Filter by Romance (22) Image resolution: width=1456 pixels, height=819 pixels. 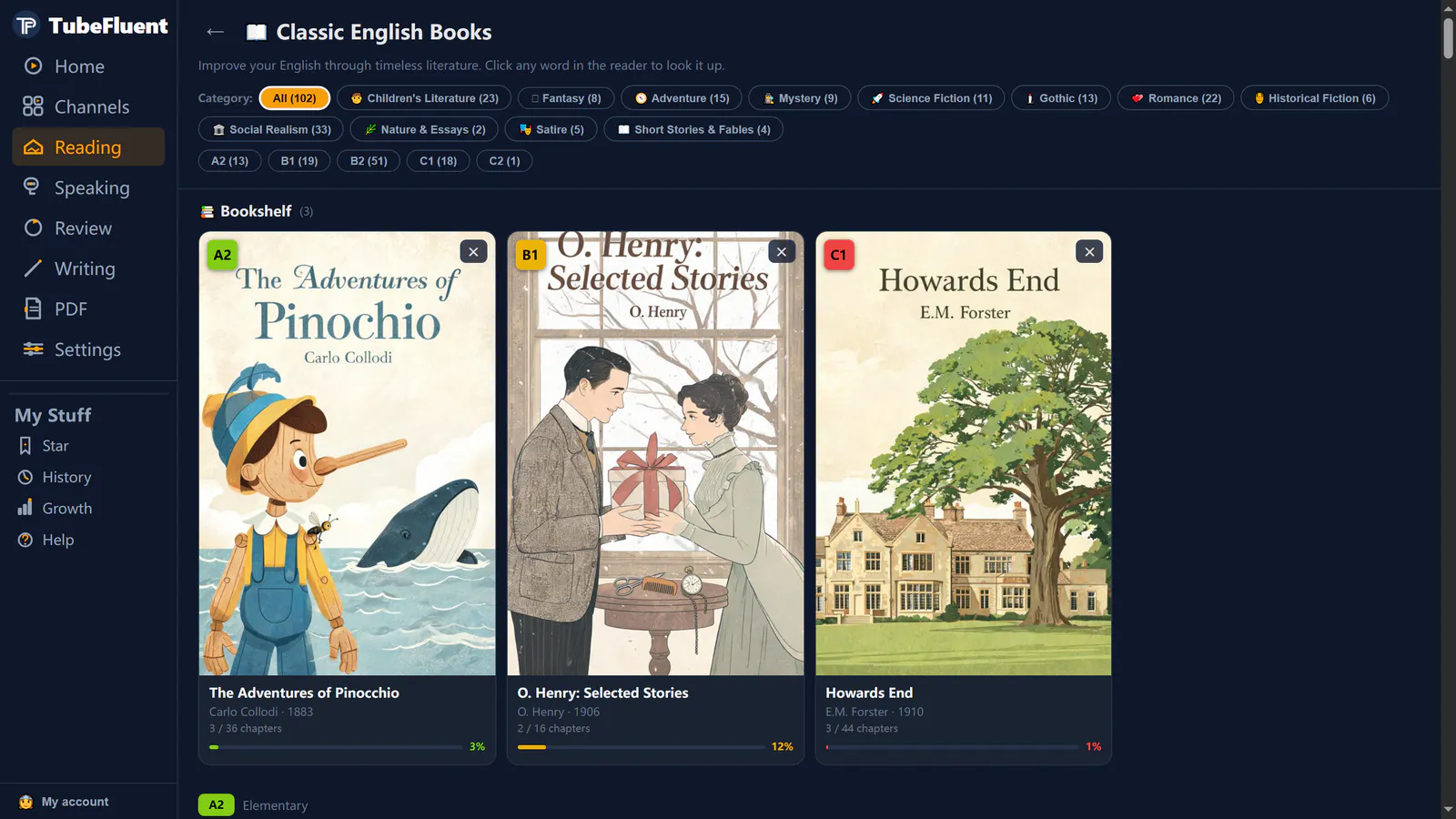[1176, 98]
